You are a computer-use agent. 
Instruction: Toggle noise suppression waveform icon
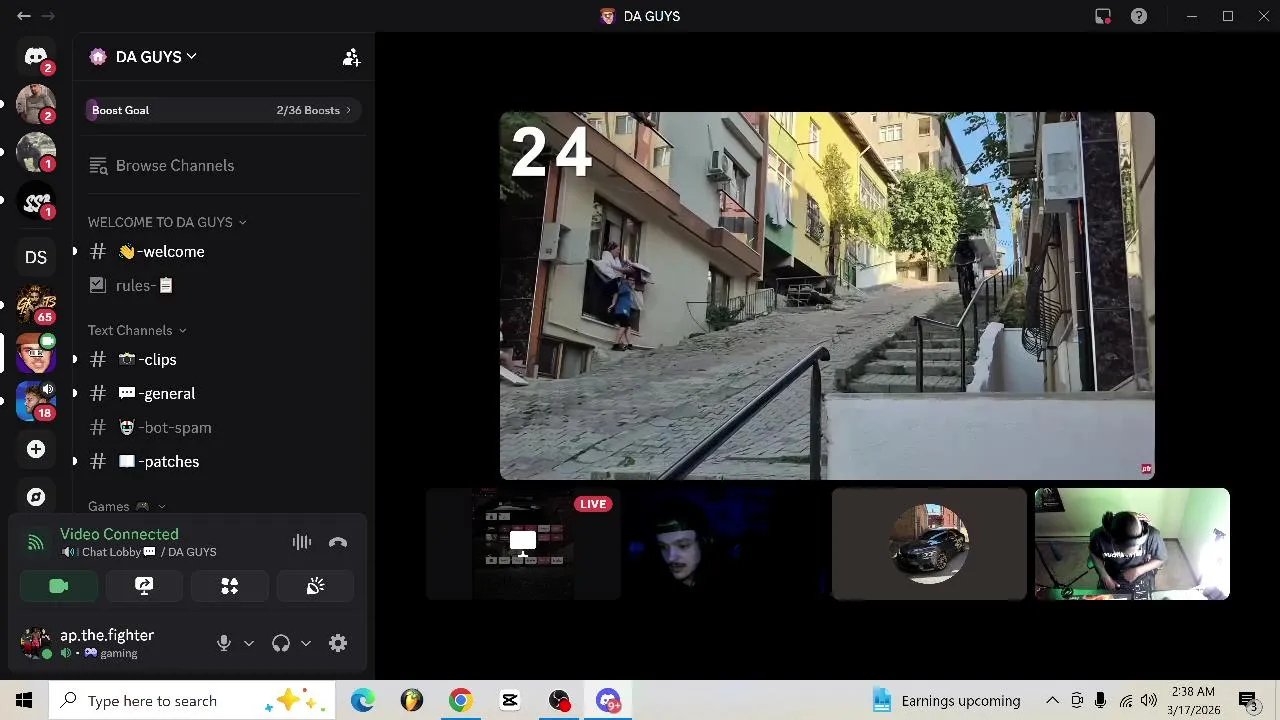click(x=302, y=542)
